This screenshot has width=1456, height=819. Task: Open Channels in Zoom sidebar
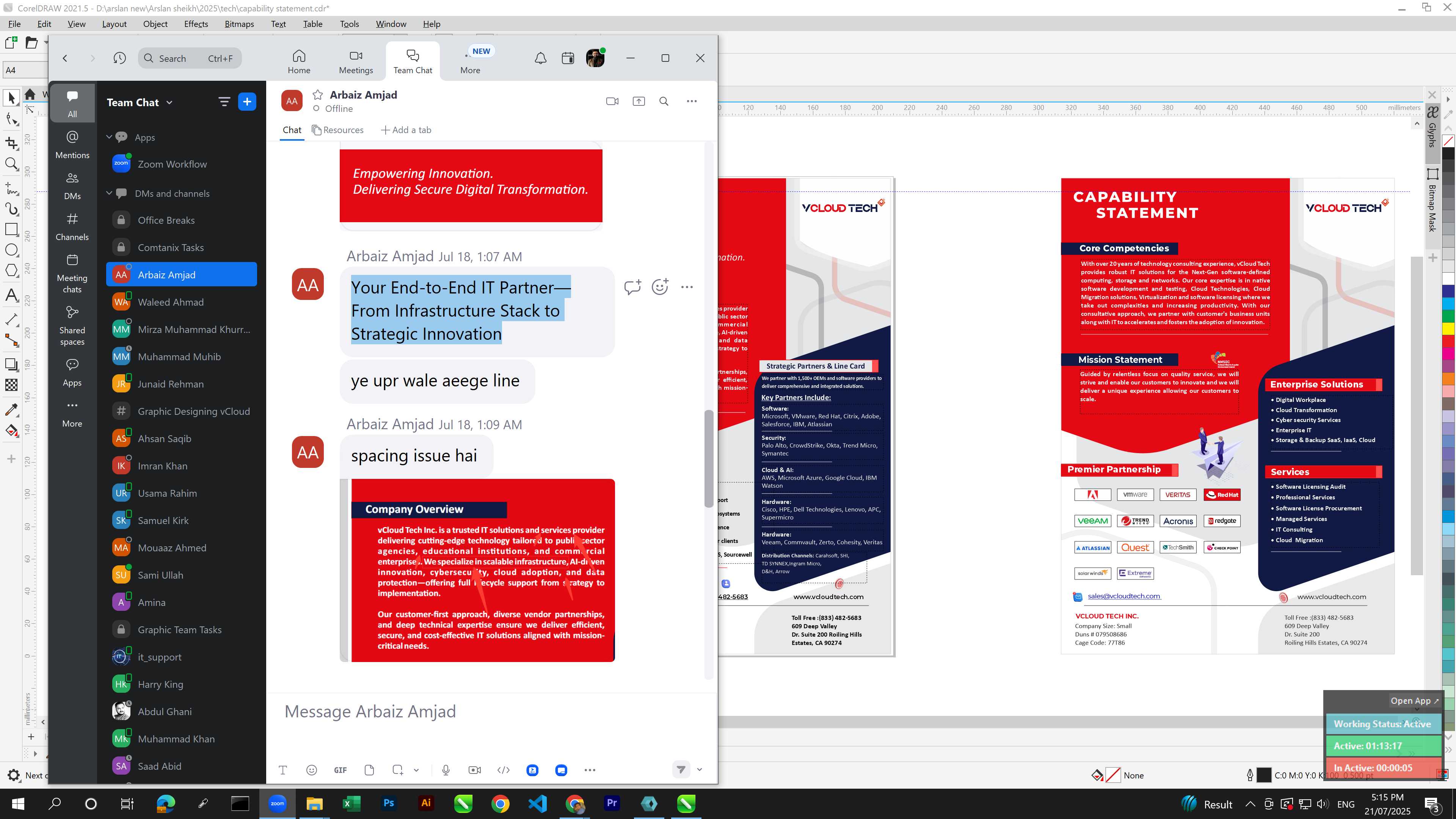pos(72,227)
